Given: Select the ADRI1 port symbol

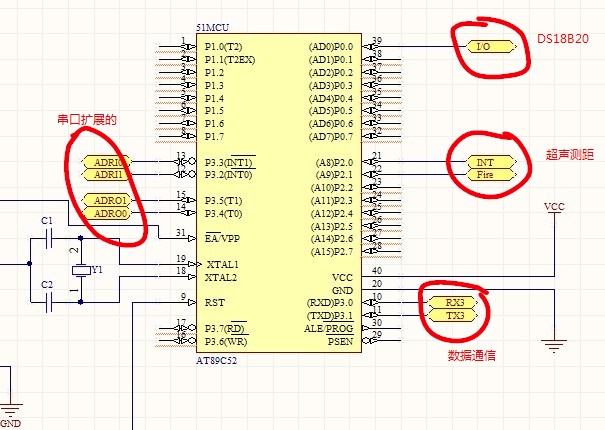Looking at the screenshot, I should point(108,175).
